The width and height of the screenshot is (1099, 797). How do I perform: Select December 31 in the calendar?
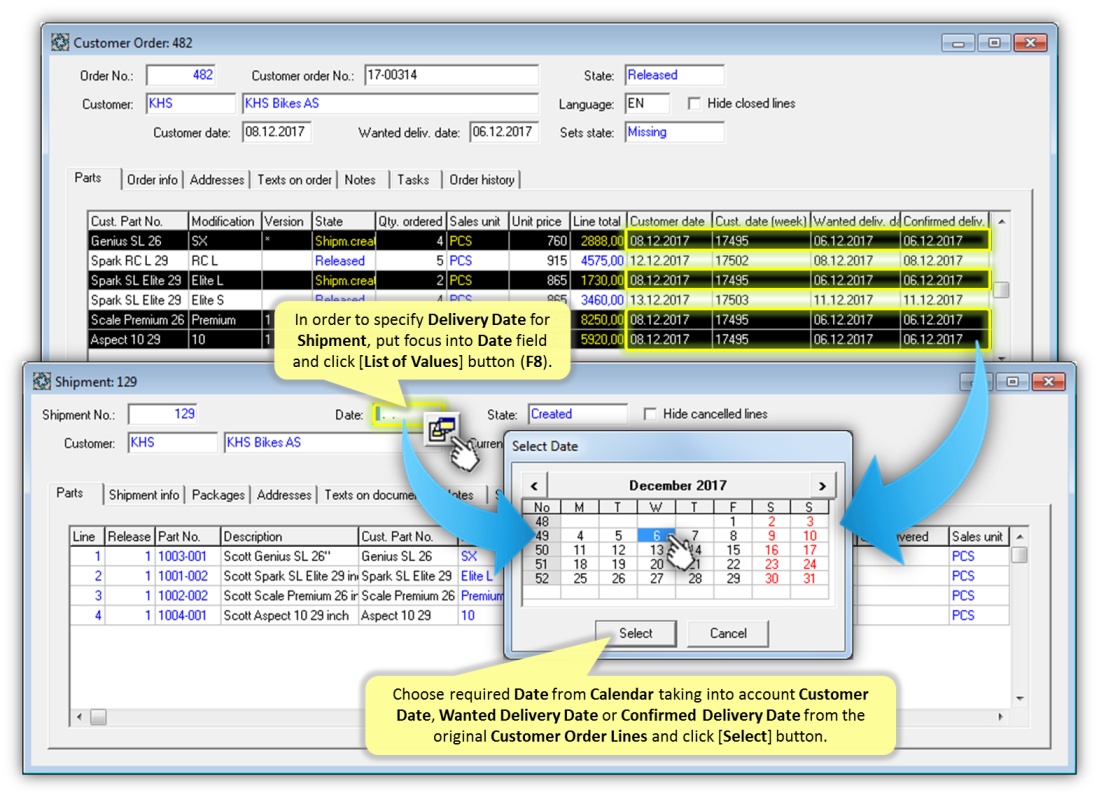tap(810, 579)
